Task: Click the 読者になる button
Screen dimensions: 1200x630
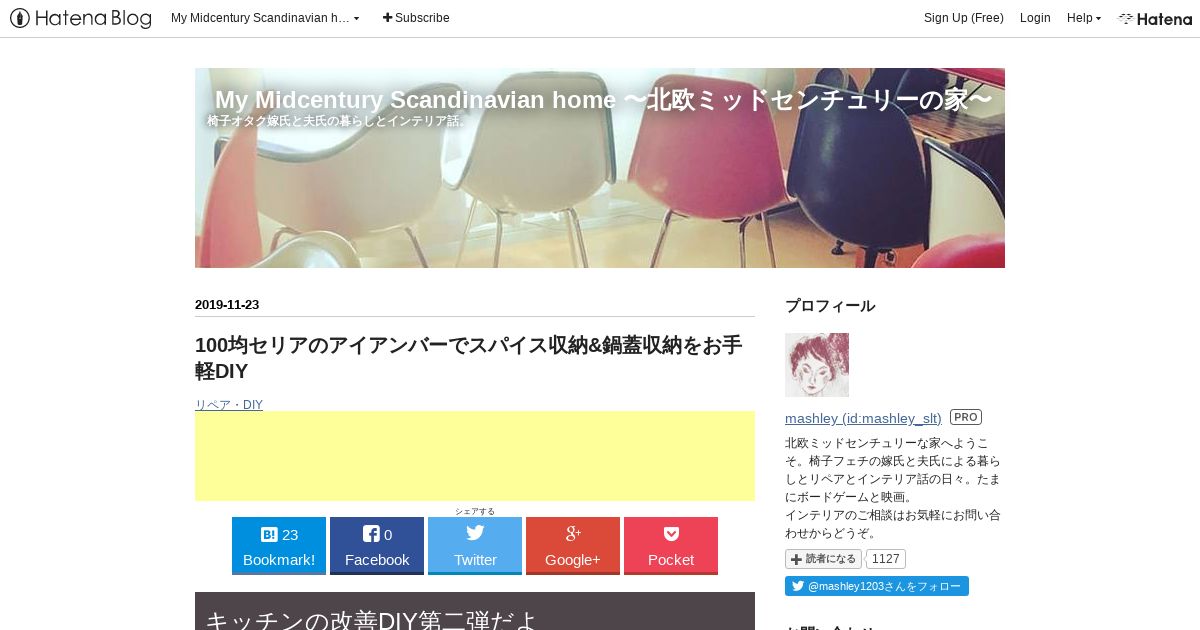Action: tap(823, 559)
